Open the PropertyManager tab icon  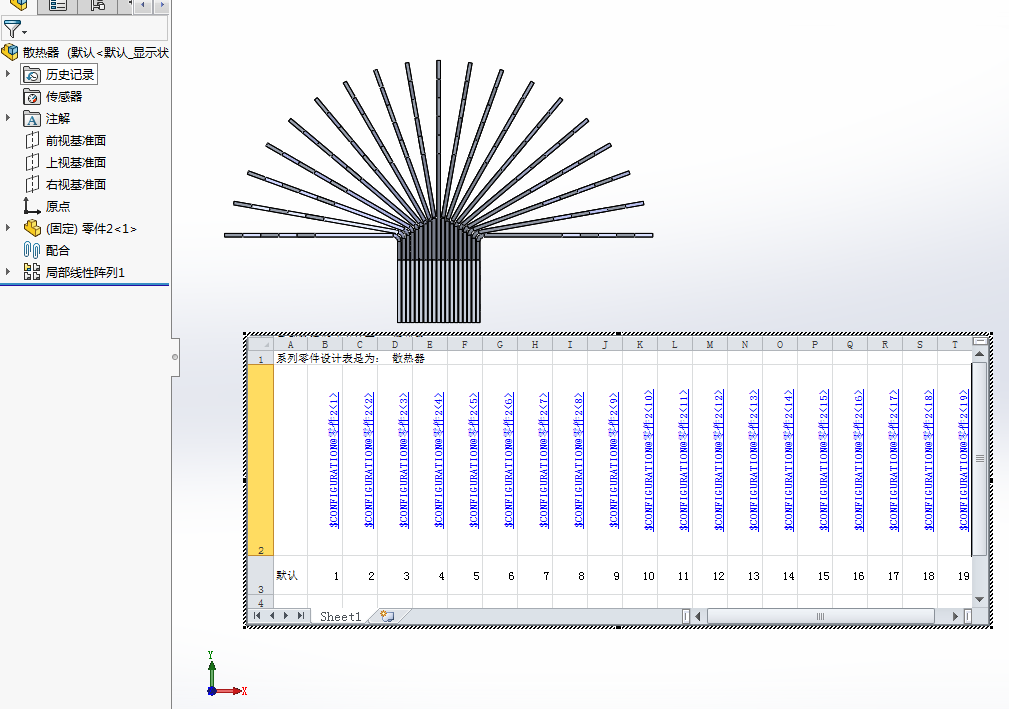point(58,6)
